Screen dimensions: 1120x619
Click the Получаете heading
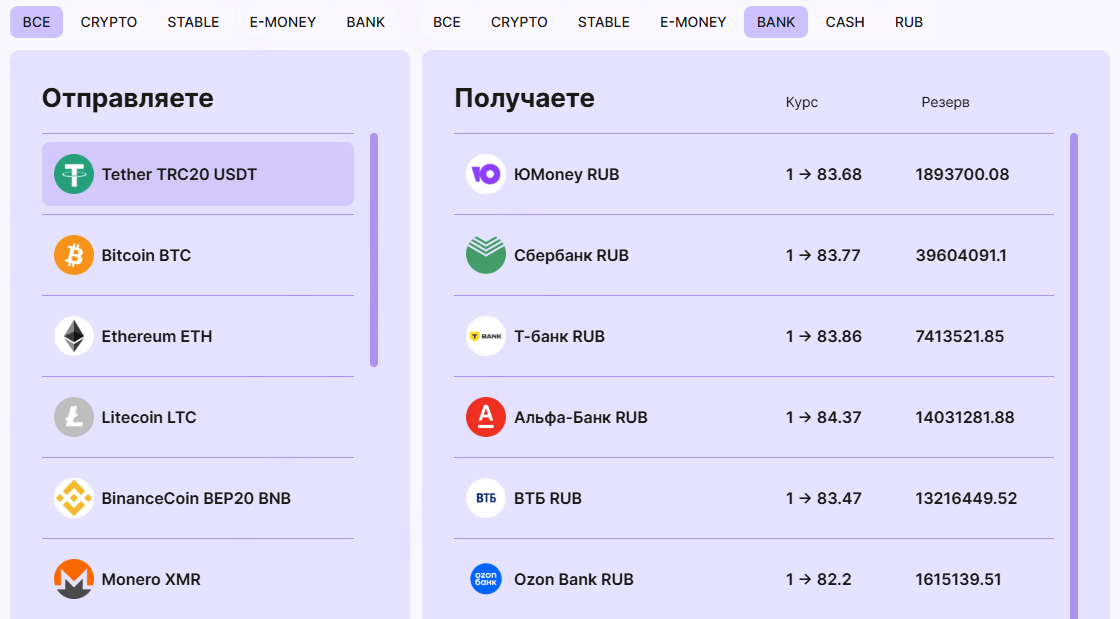tap(524, 98)
